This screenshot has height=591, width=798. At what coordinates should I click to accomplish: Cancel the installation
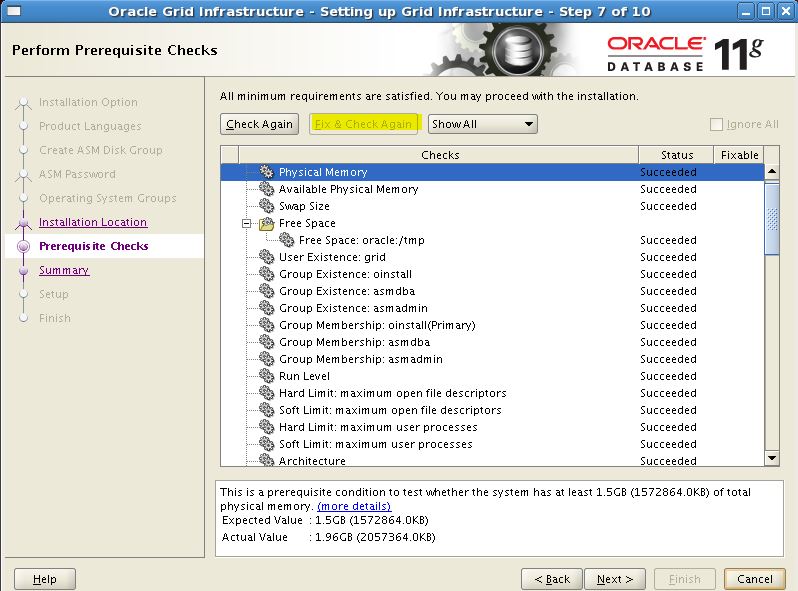[x=755, y=579]
